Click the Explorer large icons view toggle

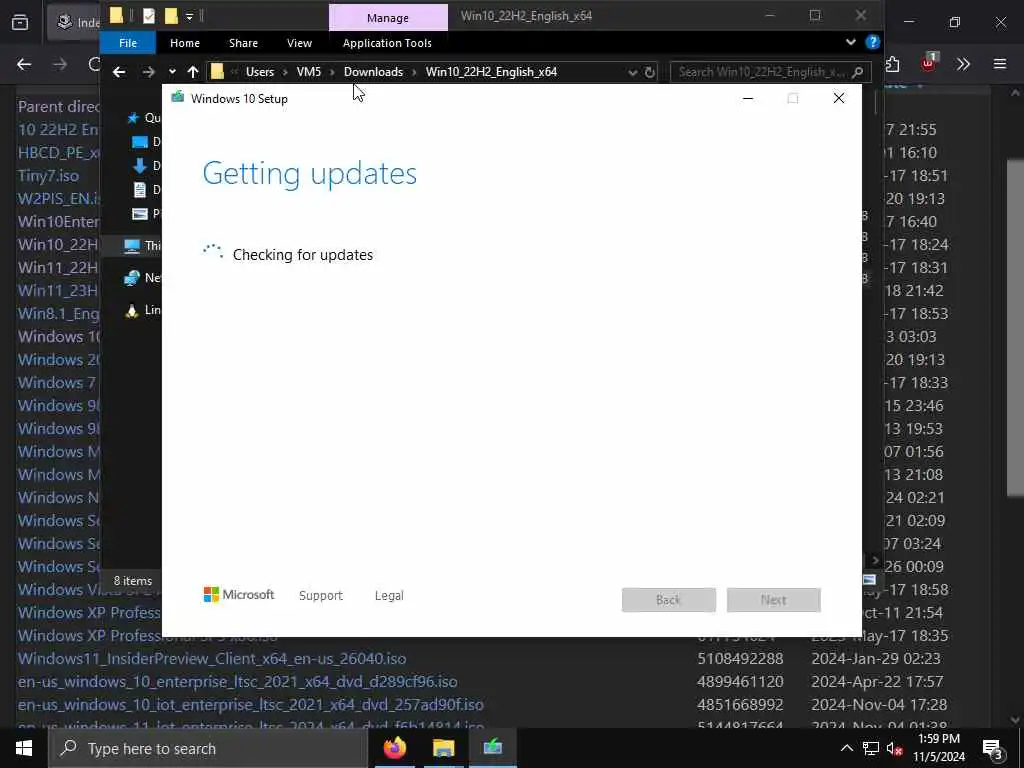869,580
